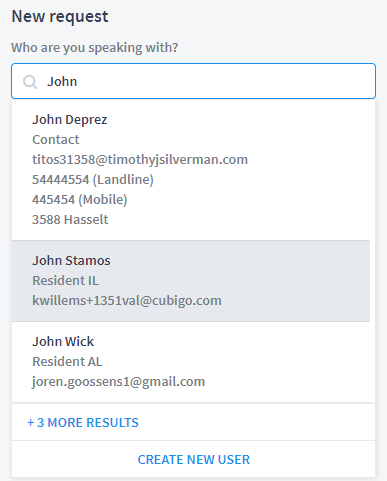Screen dimensions: 387x481
Task: Select John Wick from results
Action: (191, 362)
